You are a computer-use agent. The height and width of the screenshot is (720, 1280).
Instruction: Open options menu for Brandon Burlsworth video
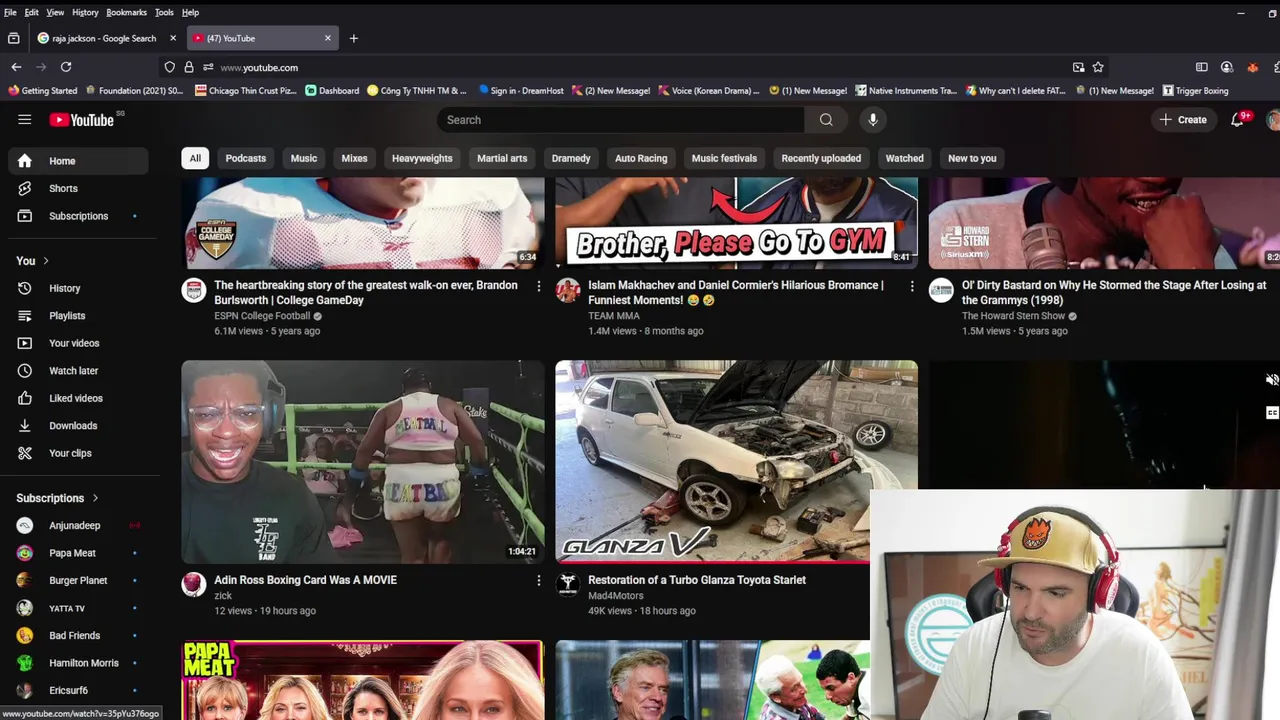point(538,286)
